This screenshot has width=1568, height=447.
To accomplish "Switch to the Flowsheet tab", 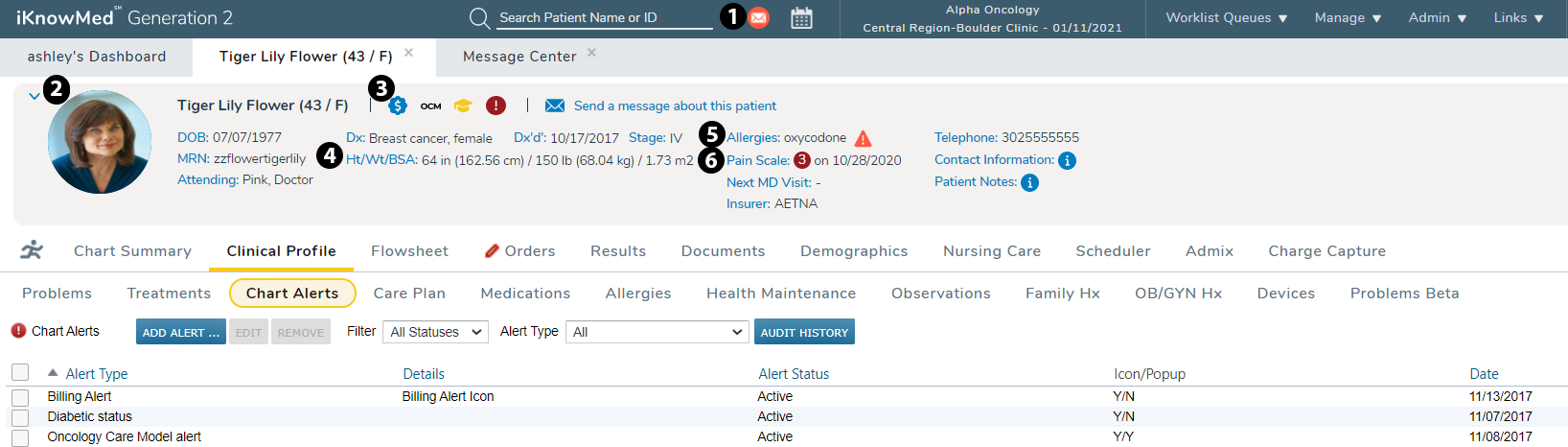I will (x=409, y=251).
